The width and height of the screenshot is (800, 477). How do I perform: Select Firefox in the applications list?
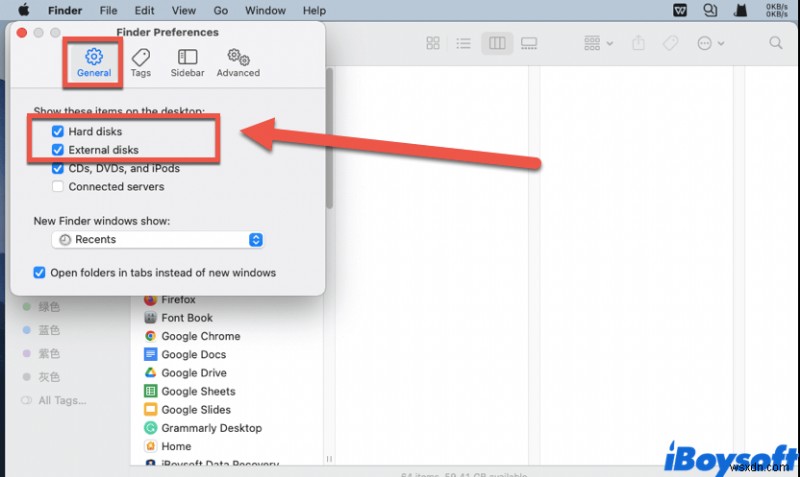[178, 299]
